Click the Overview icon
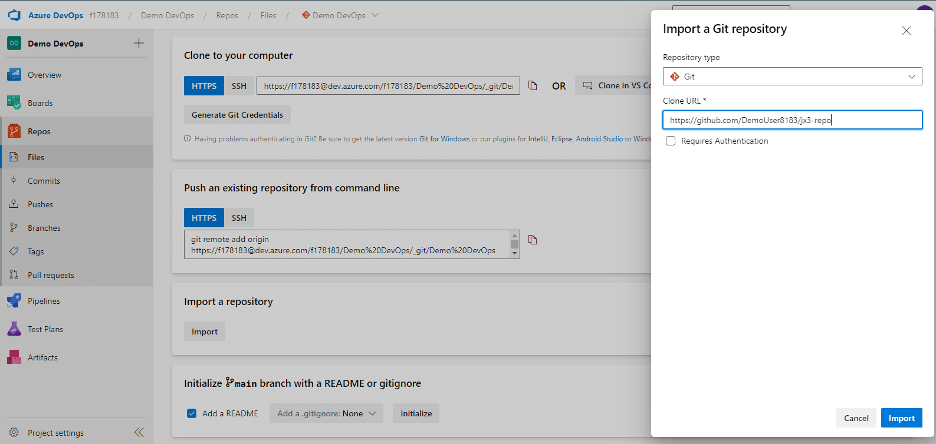 [14, 75]
